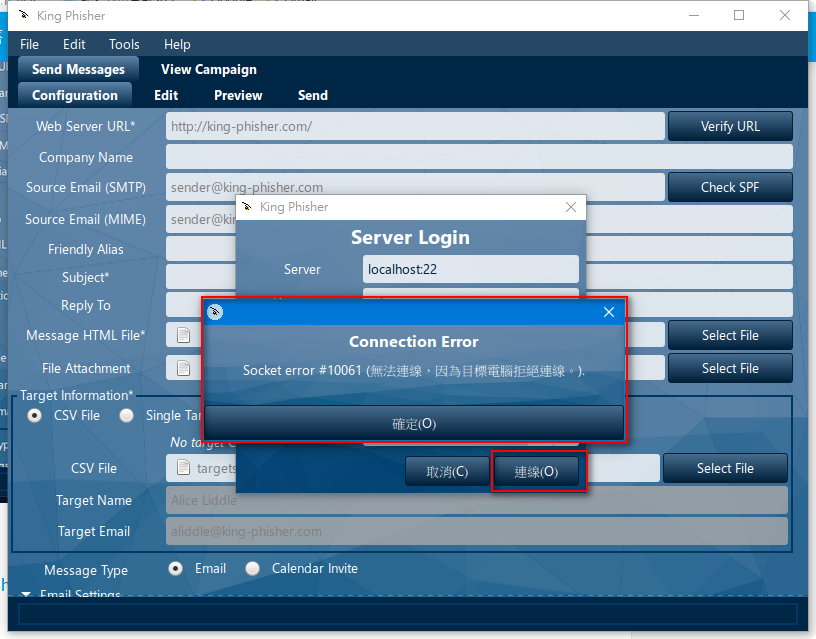Click the icon in Connection Error title bar

215,312
